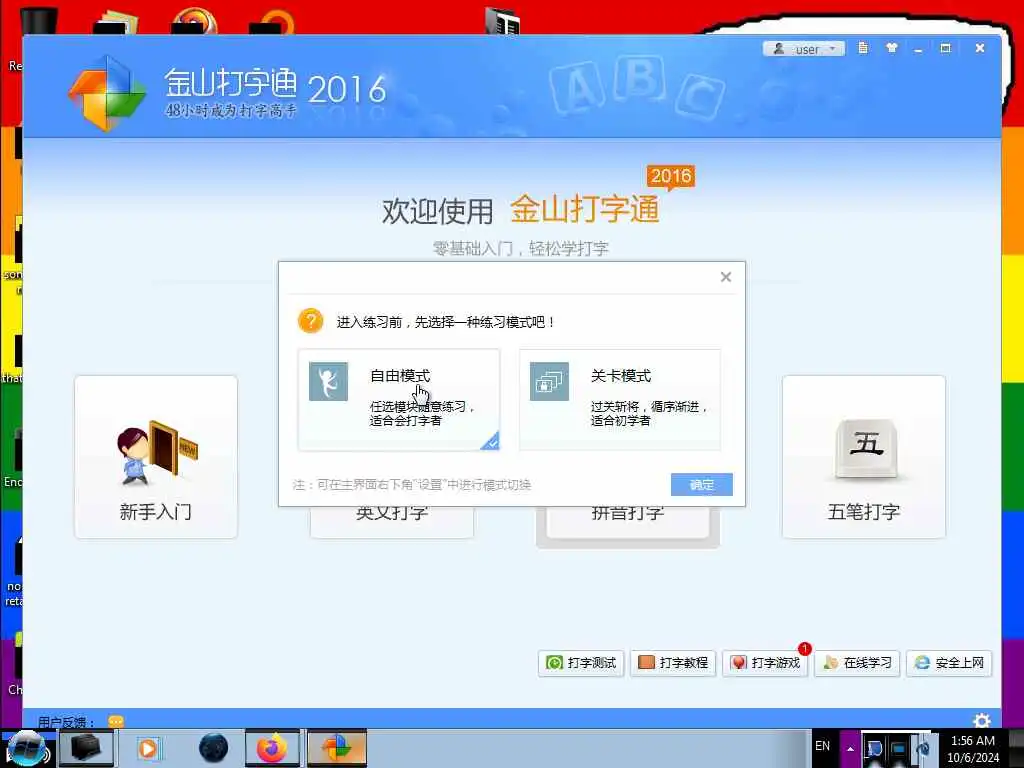Click the document icon in title bar
Viewport: 1024px width, 768px height.
pos(863,48)
